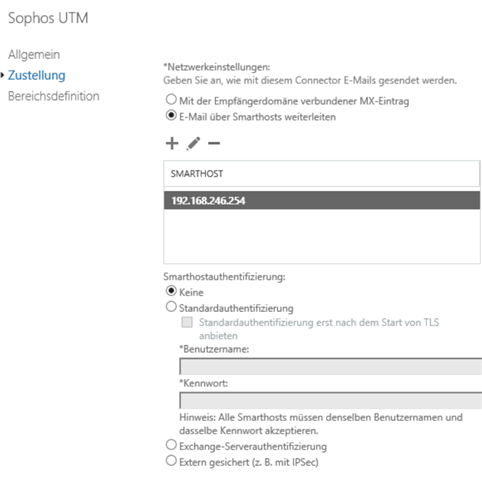Choose E-Mail über Smarthosts weiterleiten

[x=171, y=115]
